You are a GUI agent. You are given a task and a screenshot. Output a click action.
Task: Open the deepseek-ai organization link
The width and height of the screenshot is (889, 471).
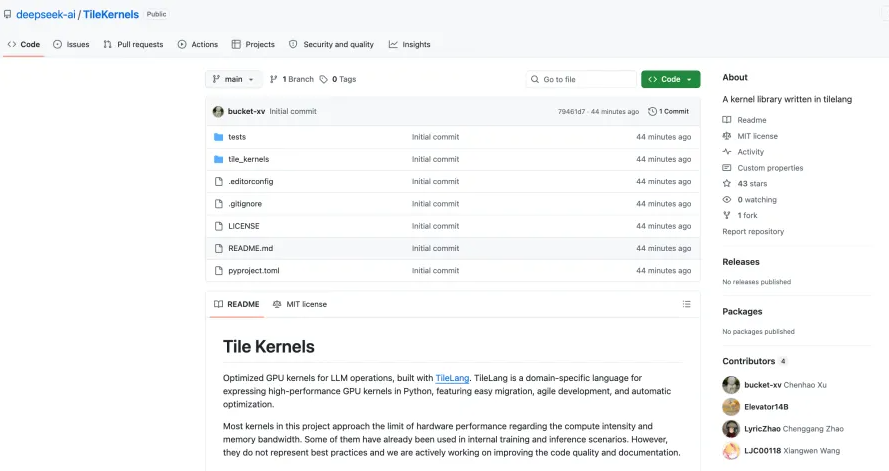(x=45, y=15)
